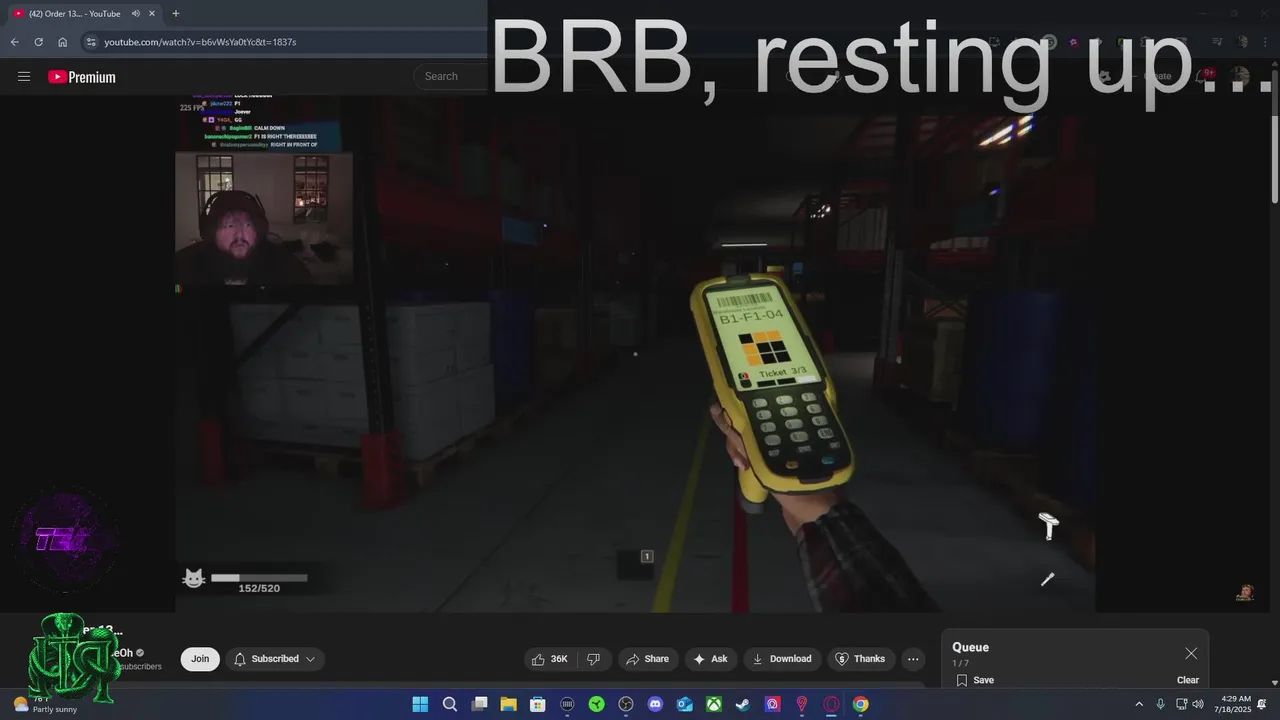1280x720 pixels.
Task: Expand the Subscribed notification dropdown
Action: click(274, 659)
